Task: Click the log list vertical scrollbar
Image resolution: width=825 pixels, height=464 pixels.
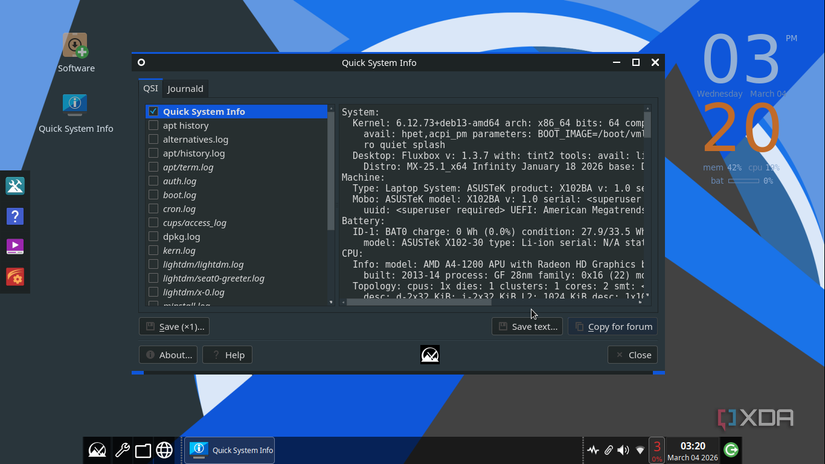Action: tap(331, 171)
